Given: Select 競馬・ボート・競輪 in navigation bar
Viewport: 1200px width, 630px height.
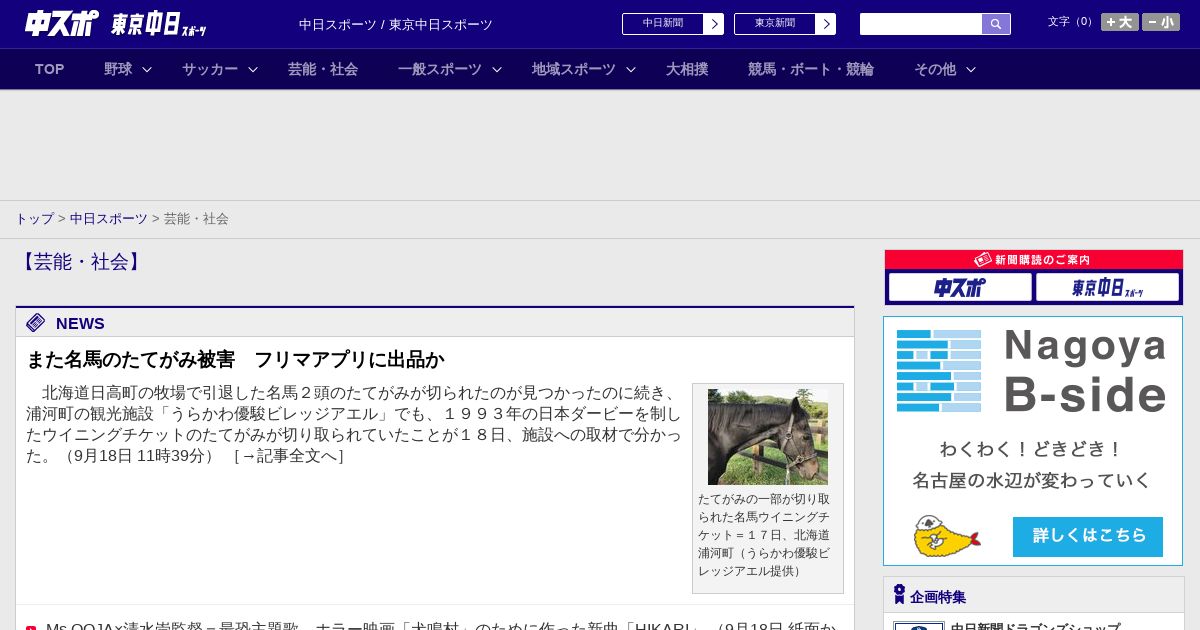Looking at the screenshot, I should point(811,69).
